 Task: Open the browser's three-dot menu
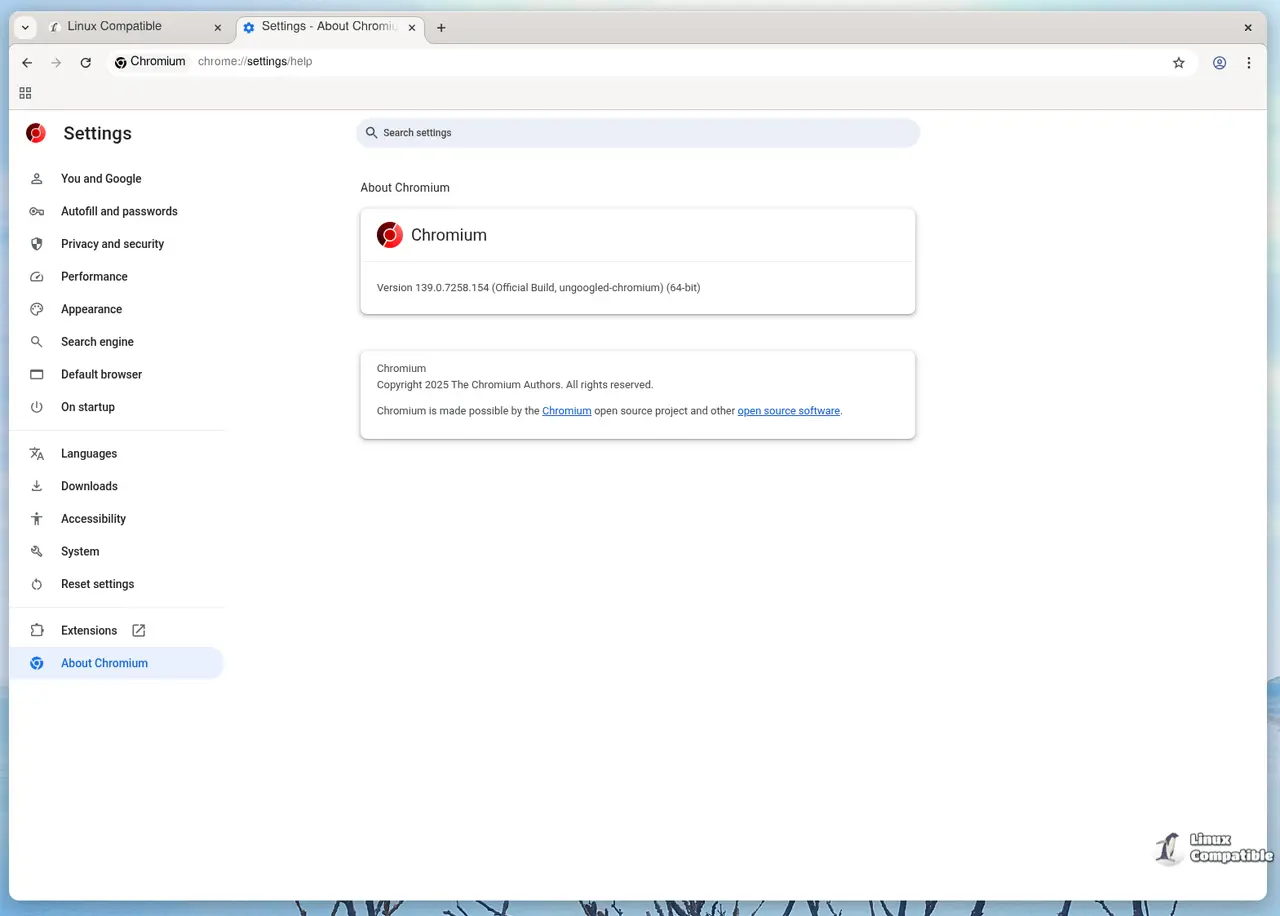click(x=1249, y=62)
